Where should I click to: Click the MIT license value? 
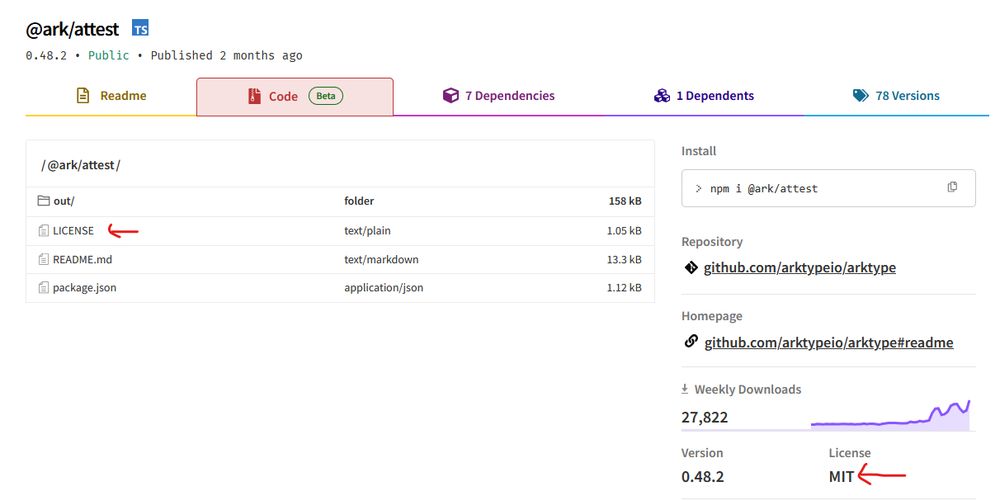(841, 477)
